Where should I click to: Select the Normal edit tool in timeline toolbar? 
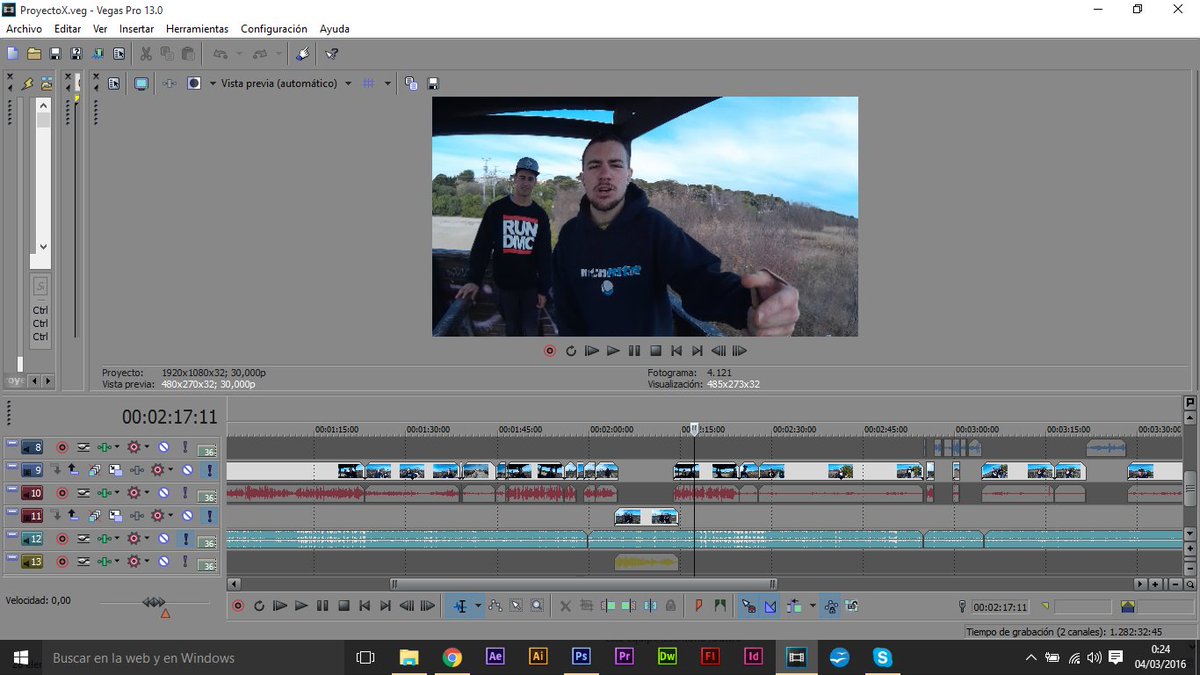[461, 606]
